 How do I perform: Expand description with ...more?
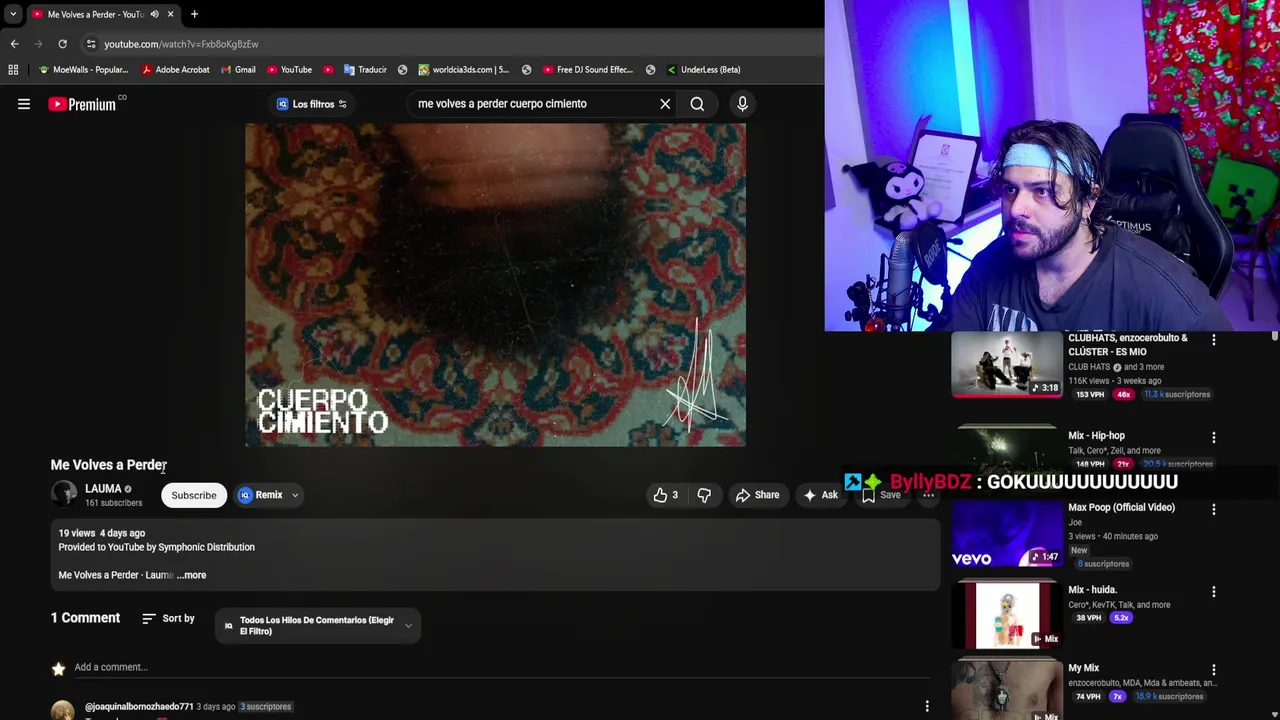coord(191,575)
